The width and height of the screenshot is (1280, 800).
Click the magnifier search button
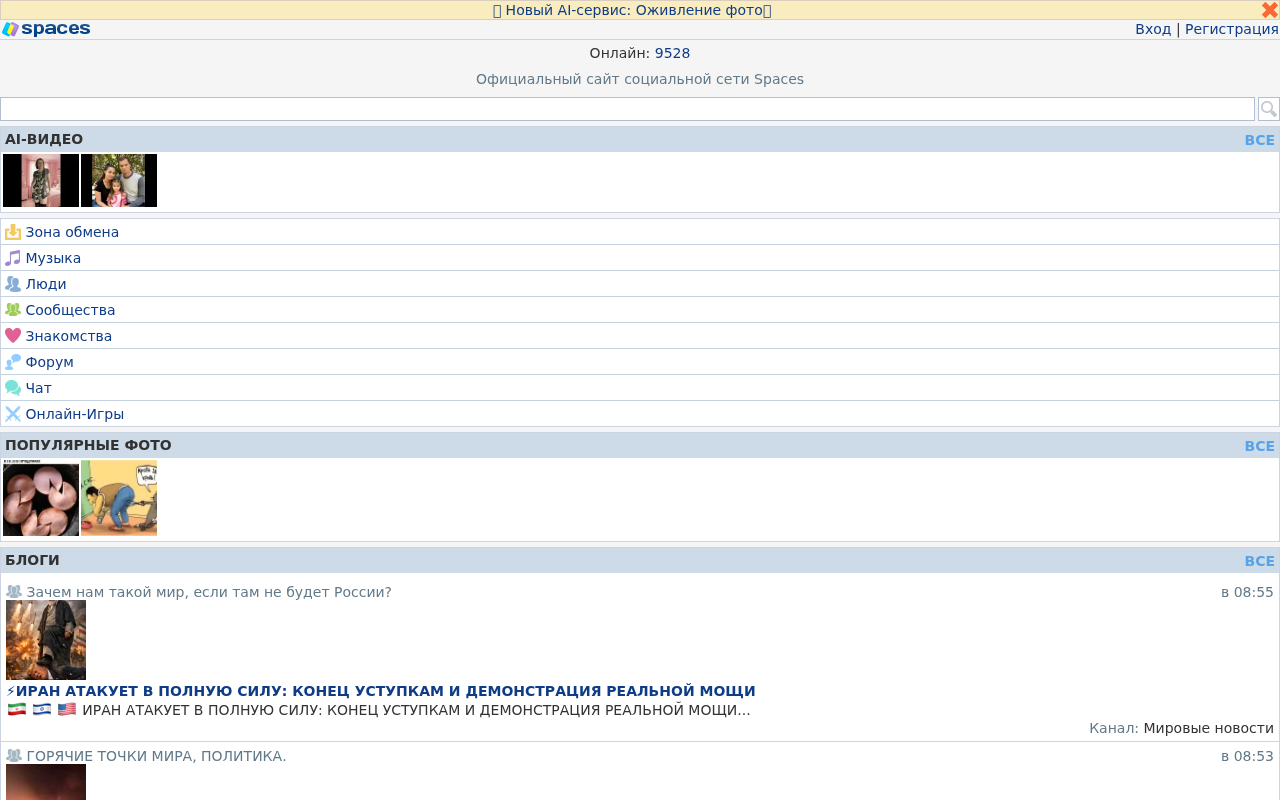tap(1268, 109)
